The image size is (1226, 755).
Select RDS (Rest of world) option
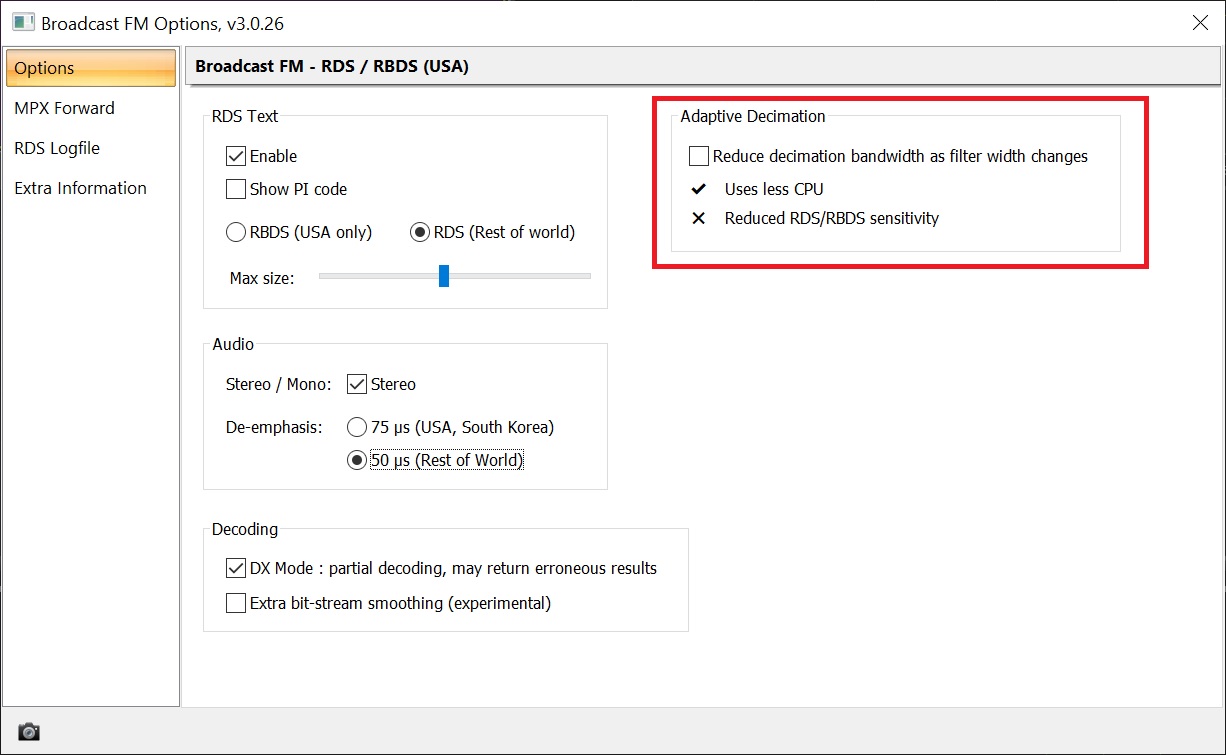(x=420, y=232)
